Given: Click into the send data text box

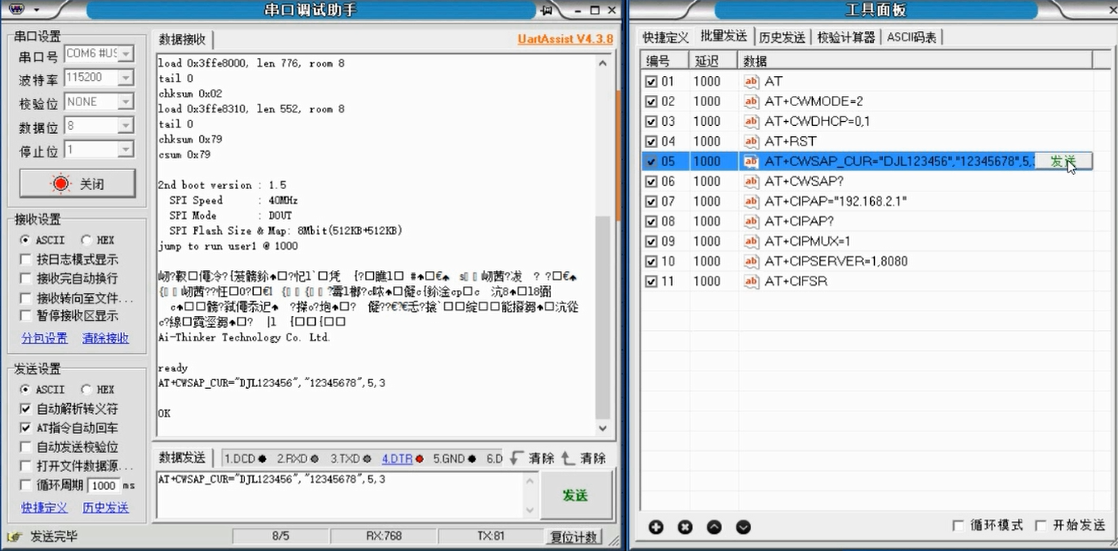Looking at the screenshot, I should click(x=339, y=495).
